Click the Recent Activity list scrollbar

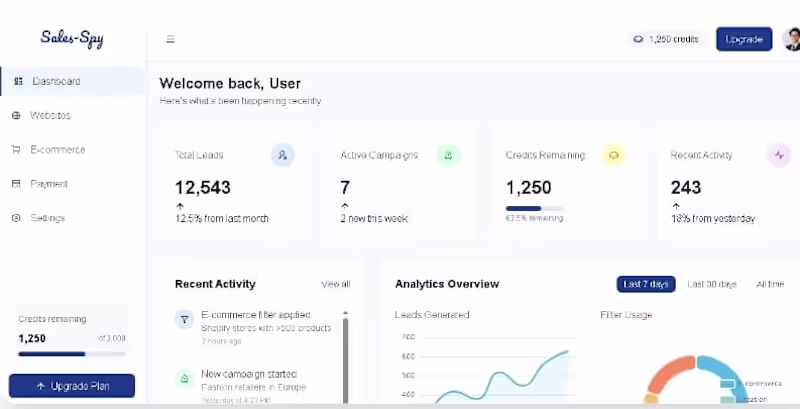[x=345, y=361]
